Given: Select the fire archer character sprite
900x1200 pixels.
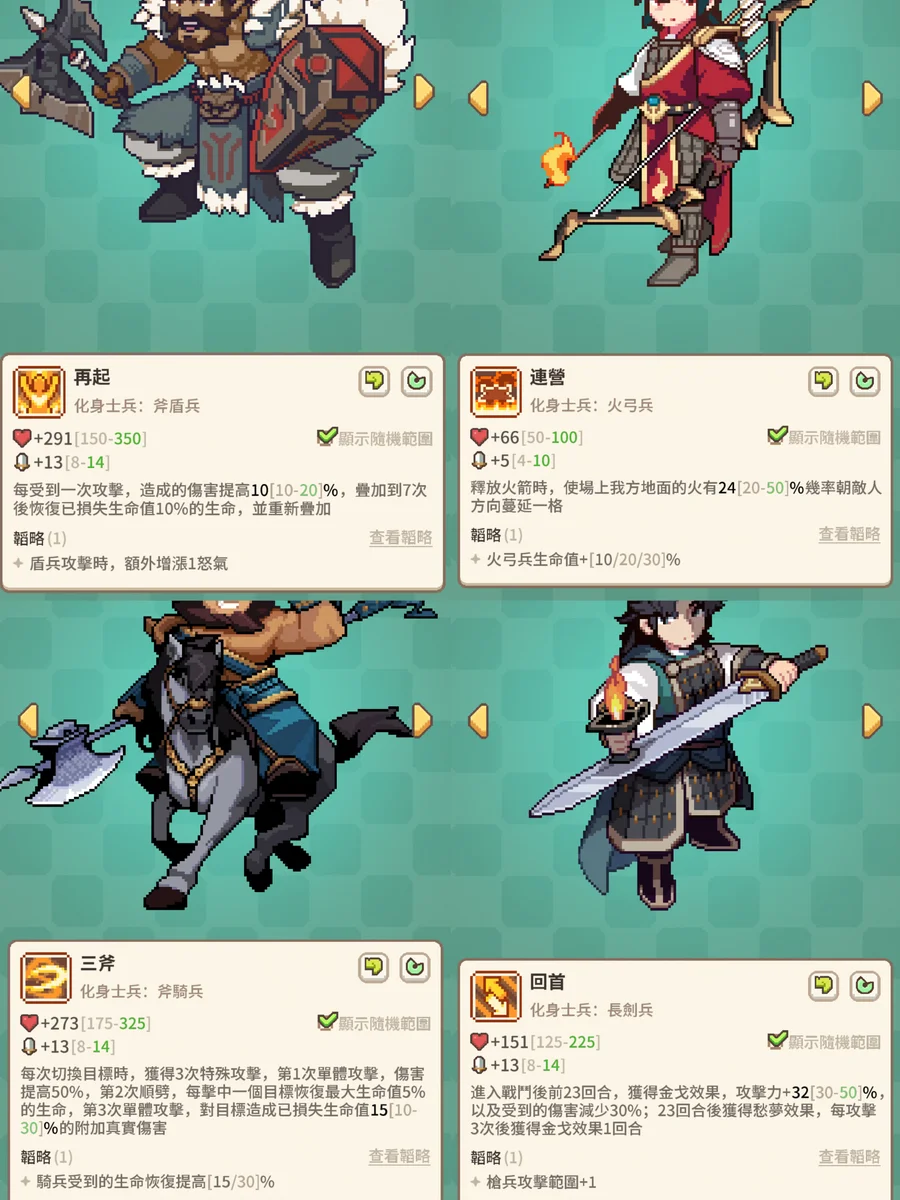Looking at the screenshot, I should click(660, 140).
